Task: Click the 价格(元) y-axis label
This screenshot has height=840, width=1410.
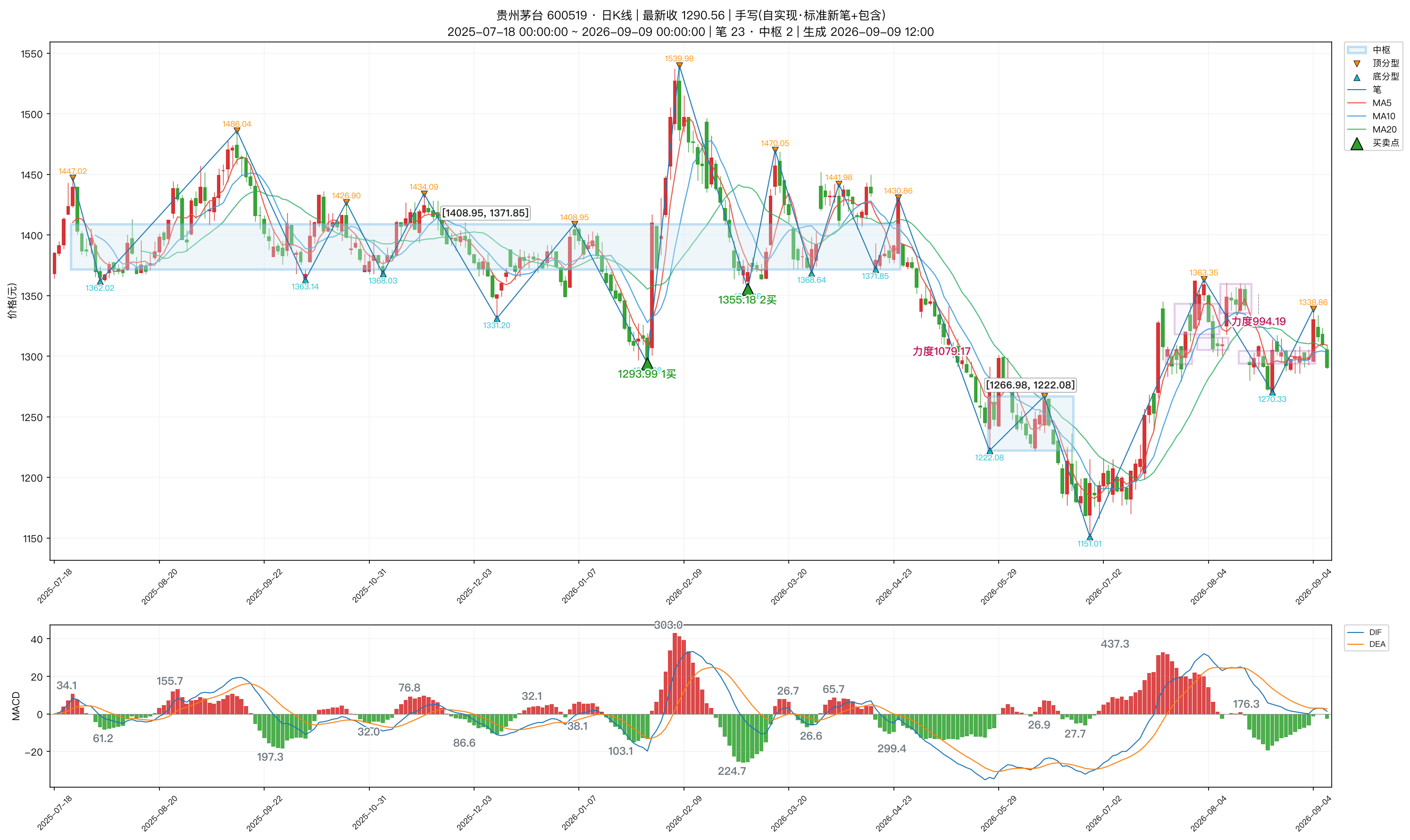Action: click(12, 301)
